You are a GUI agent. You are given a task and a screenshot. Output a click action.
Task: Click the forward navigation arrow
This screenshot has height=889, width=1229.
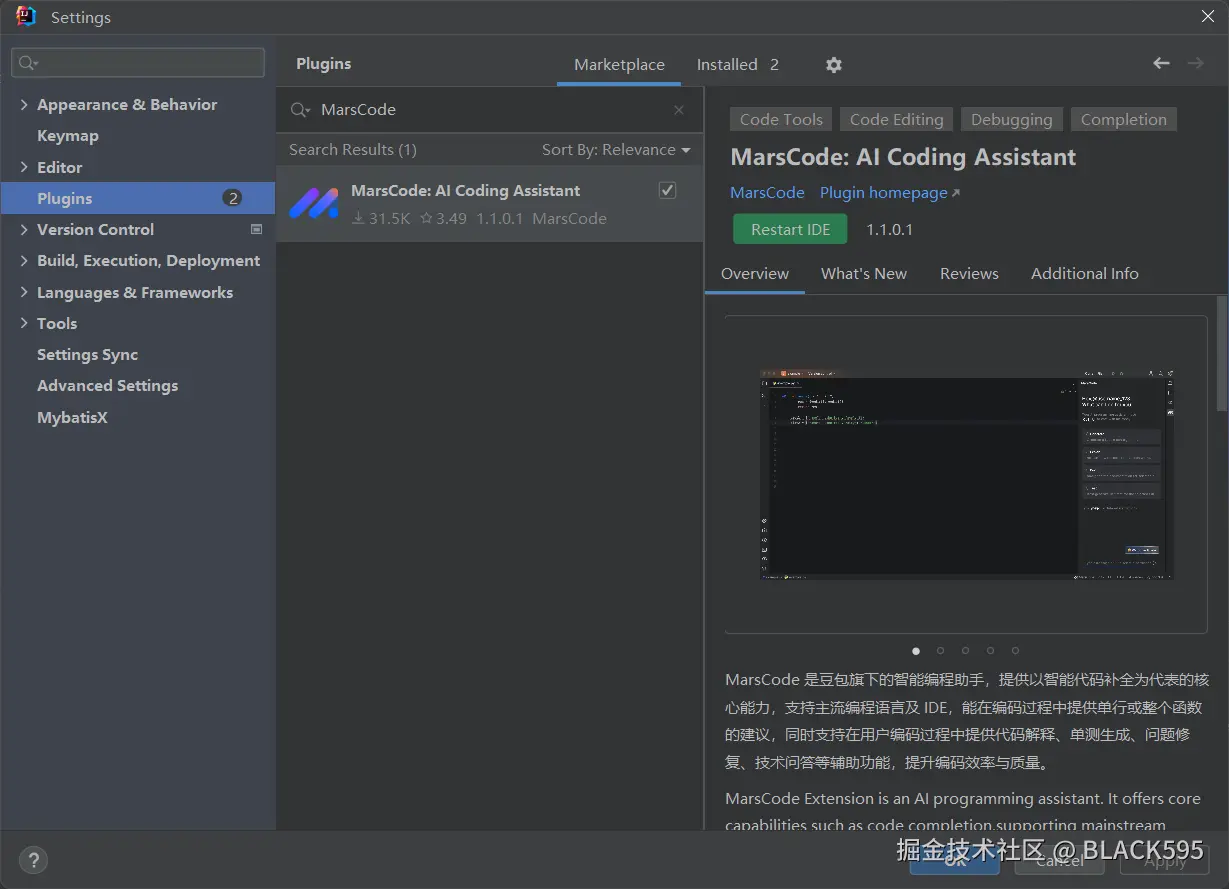(x=1195, y=63)
